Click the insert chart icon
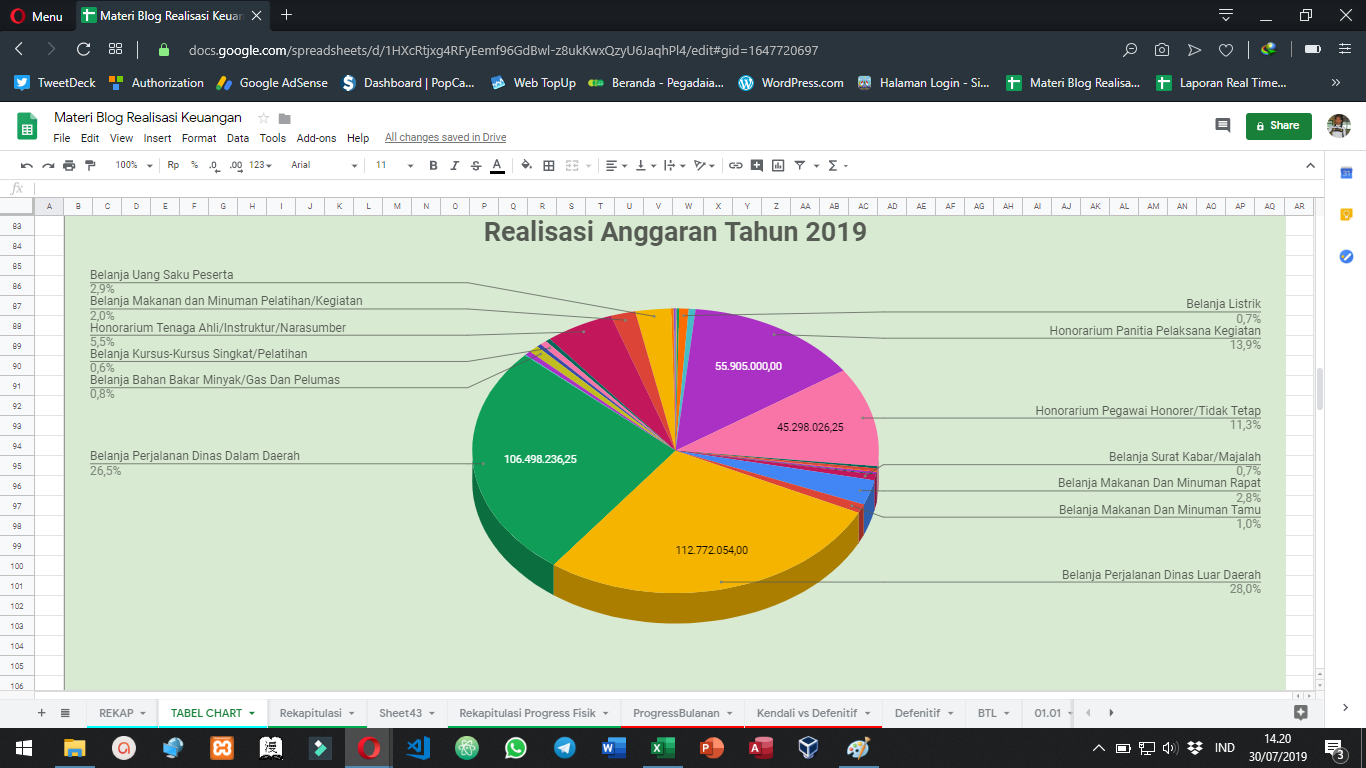Viewport: 1366px width, 768px height. coord(778,165)
